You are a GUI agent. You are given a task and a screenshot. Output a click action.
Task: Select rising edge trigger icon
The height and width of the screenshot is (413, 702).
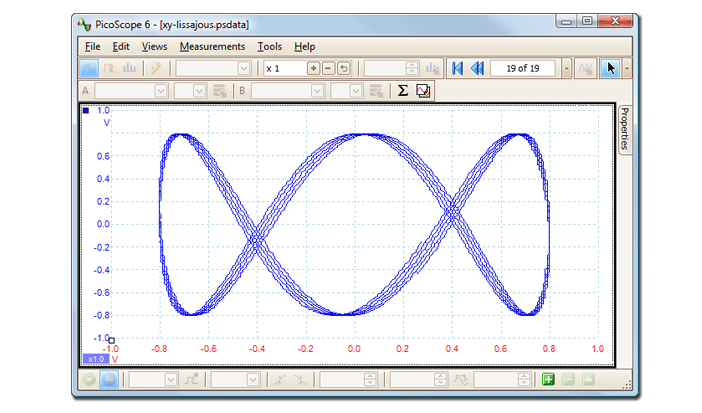(x=280, y=380)
